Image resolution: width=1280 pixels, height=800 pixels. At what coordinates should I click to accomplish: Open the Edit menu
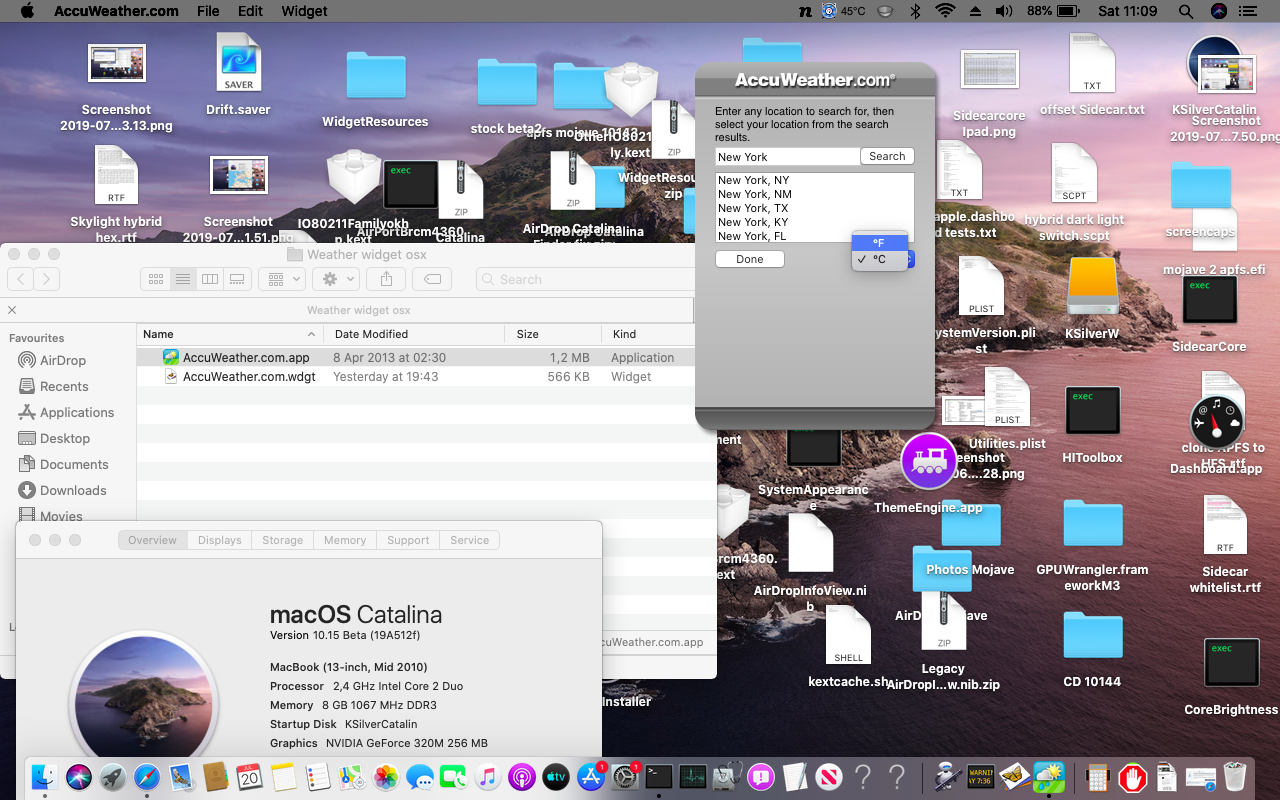(x=251, y=11)
